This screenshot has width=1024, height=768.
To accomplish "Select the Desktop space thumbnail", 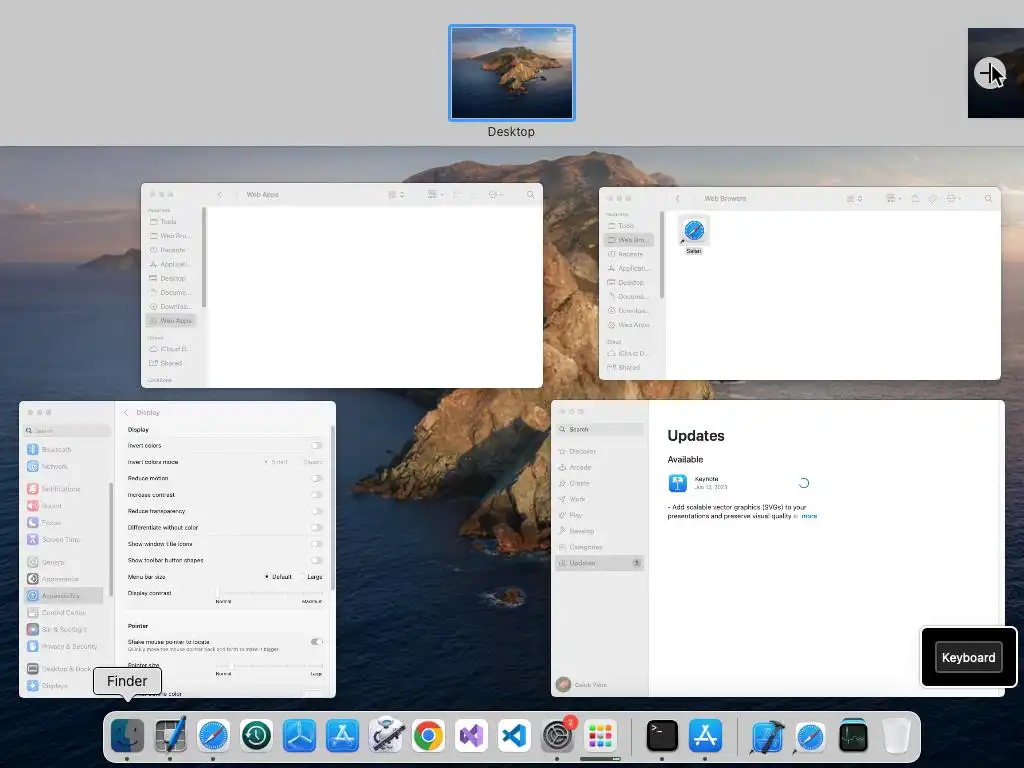I will 512,72.
